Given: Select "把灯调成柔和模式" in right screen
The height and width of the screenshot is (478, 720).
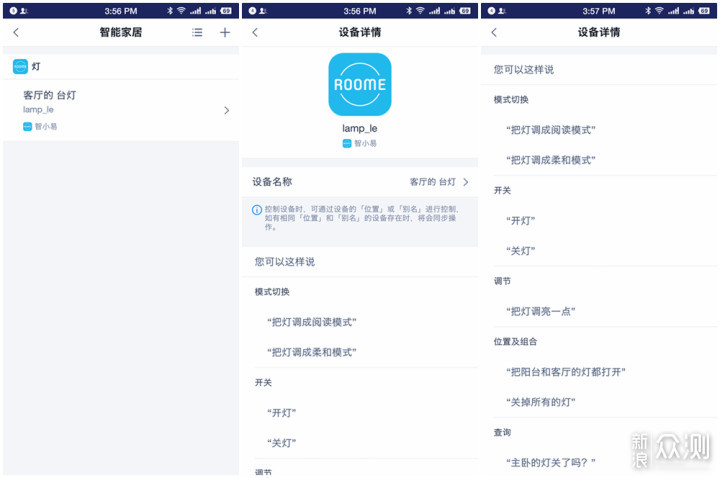Looking at the screenshot, I should click(x=551, y=160).
